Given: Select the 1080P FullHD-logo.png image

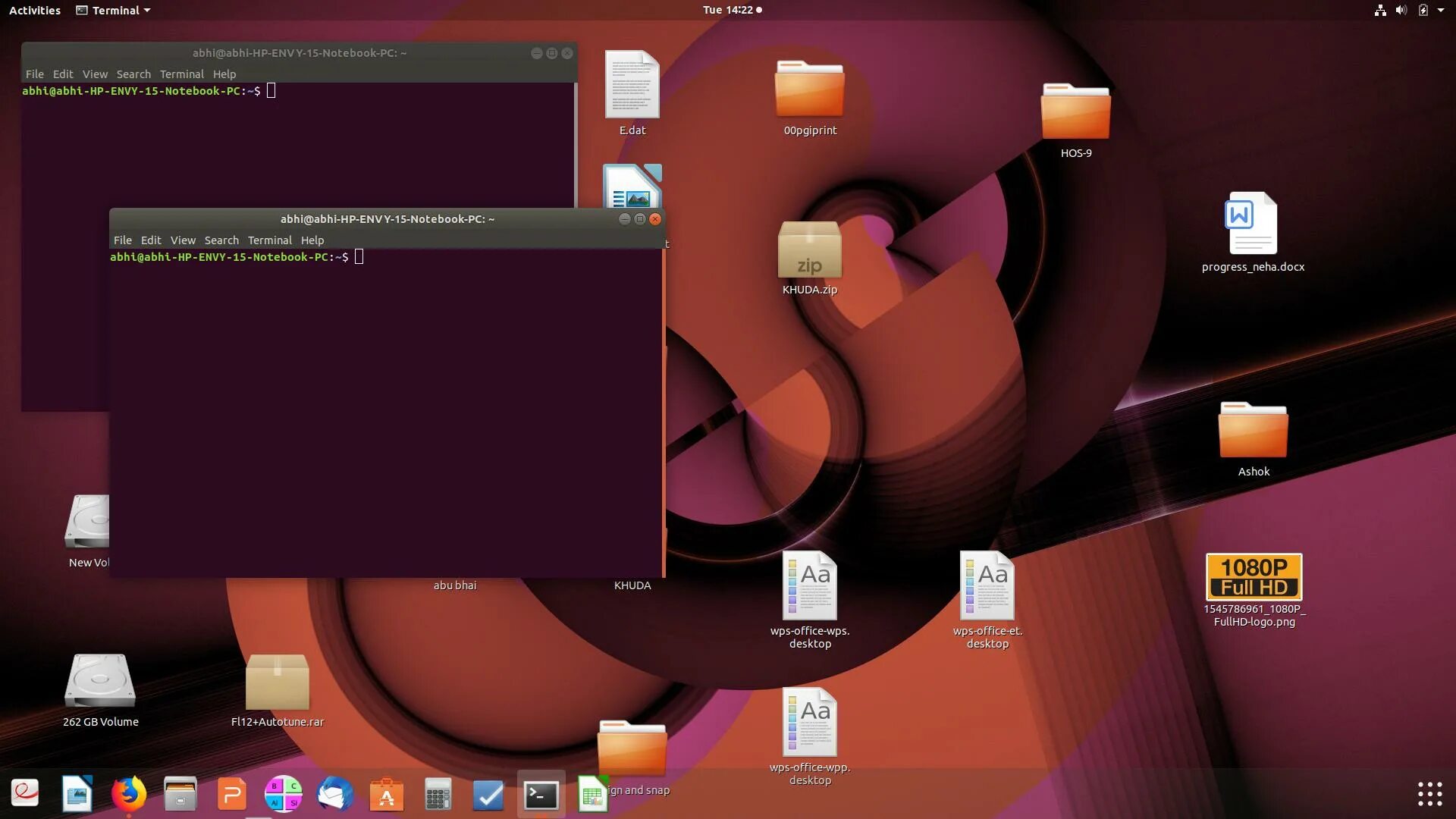Looking at the screenshot, I should (x=1254, y=590).
